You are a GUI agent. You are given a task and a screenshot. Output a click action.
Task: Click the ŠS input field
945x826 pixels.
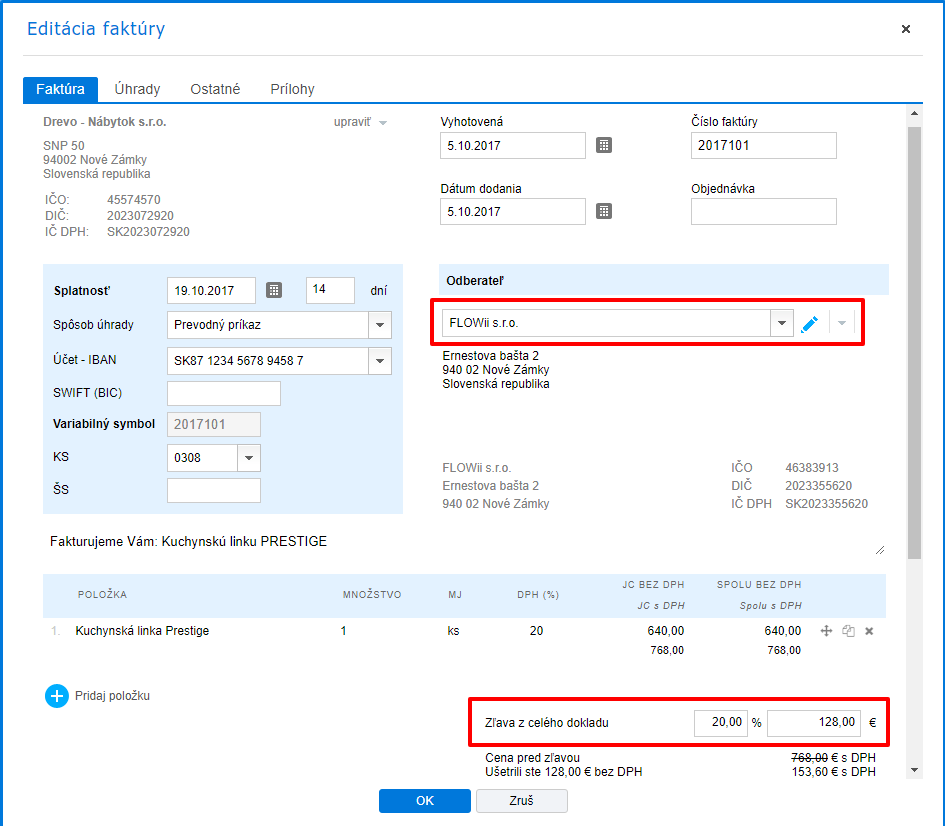[214, 490]
